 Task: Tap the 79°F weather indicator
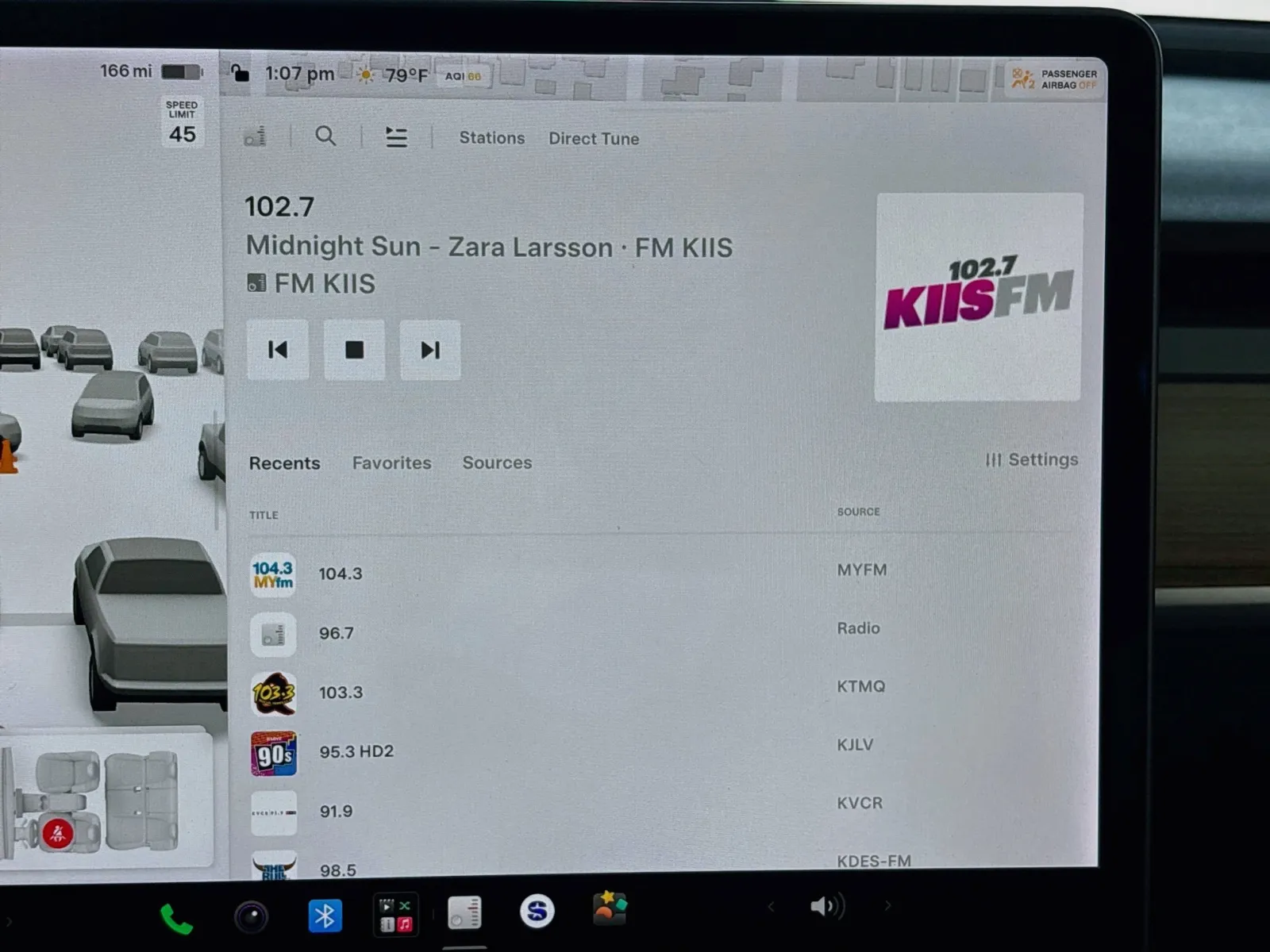394,75
